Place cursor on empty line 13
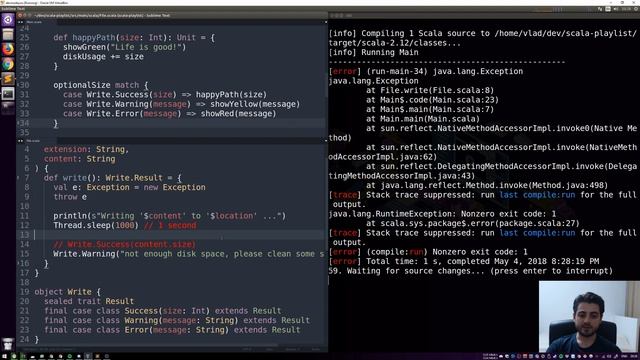The height and width of the screenshot is (360, 640). [180, 235]
